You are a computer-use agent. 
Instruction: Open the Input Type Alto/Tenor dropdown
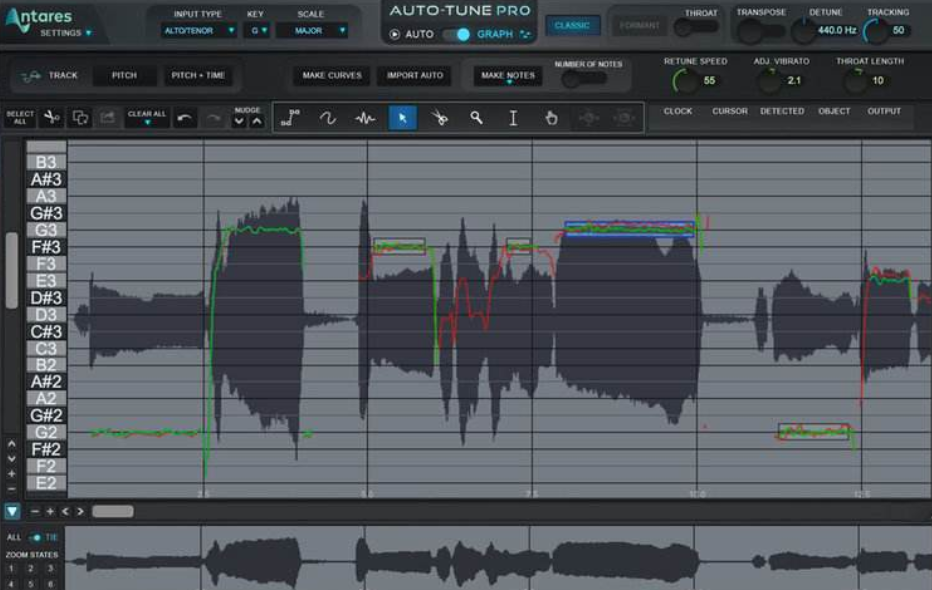[x=199, y=30]
